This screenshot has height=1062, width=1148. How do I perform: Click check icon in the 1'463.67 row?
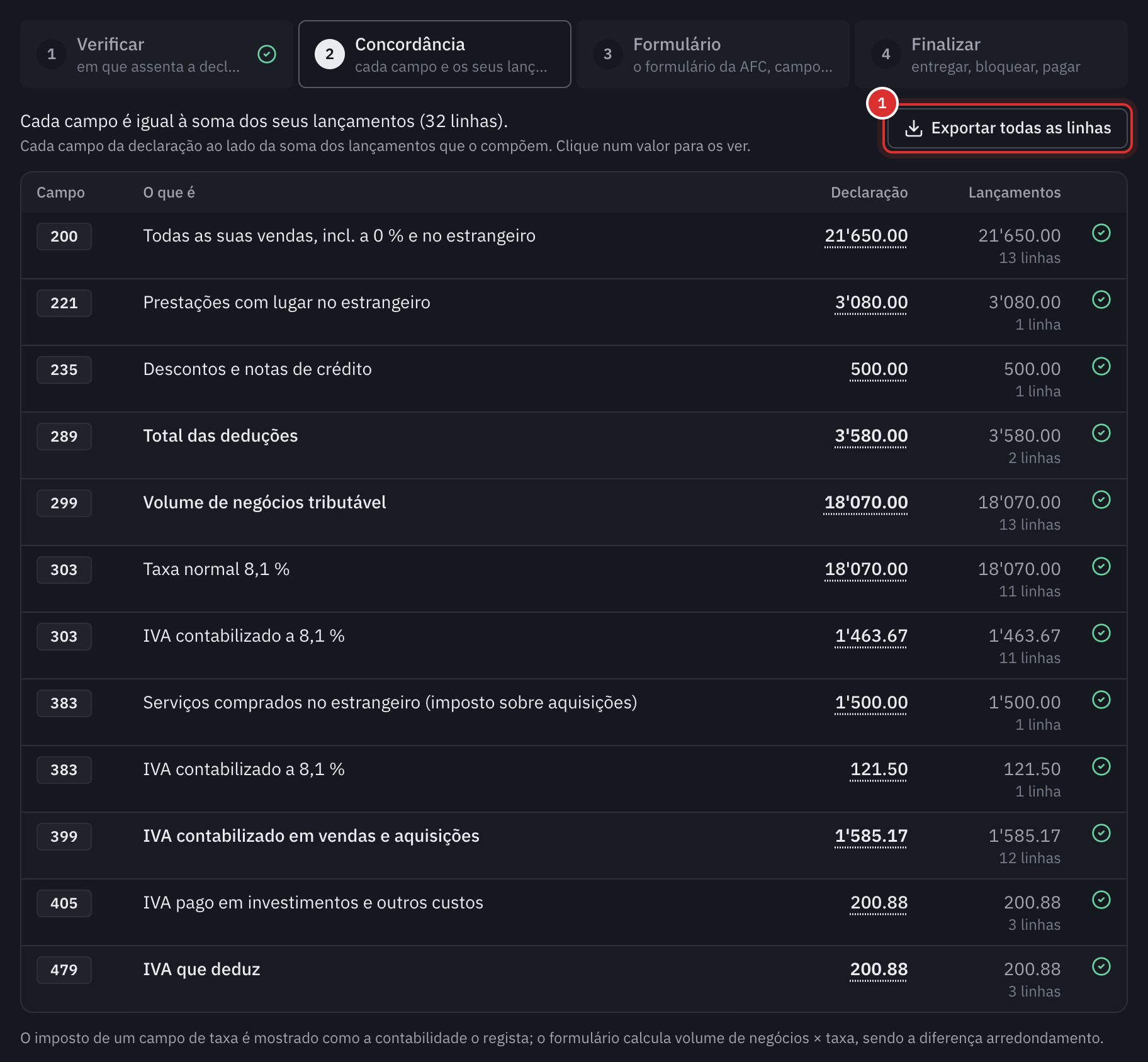[1101, 633]
